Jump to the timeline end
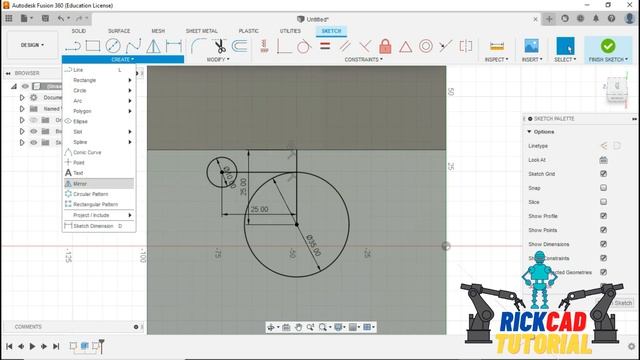The image size is (640, 360). [56, 347]
